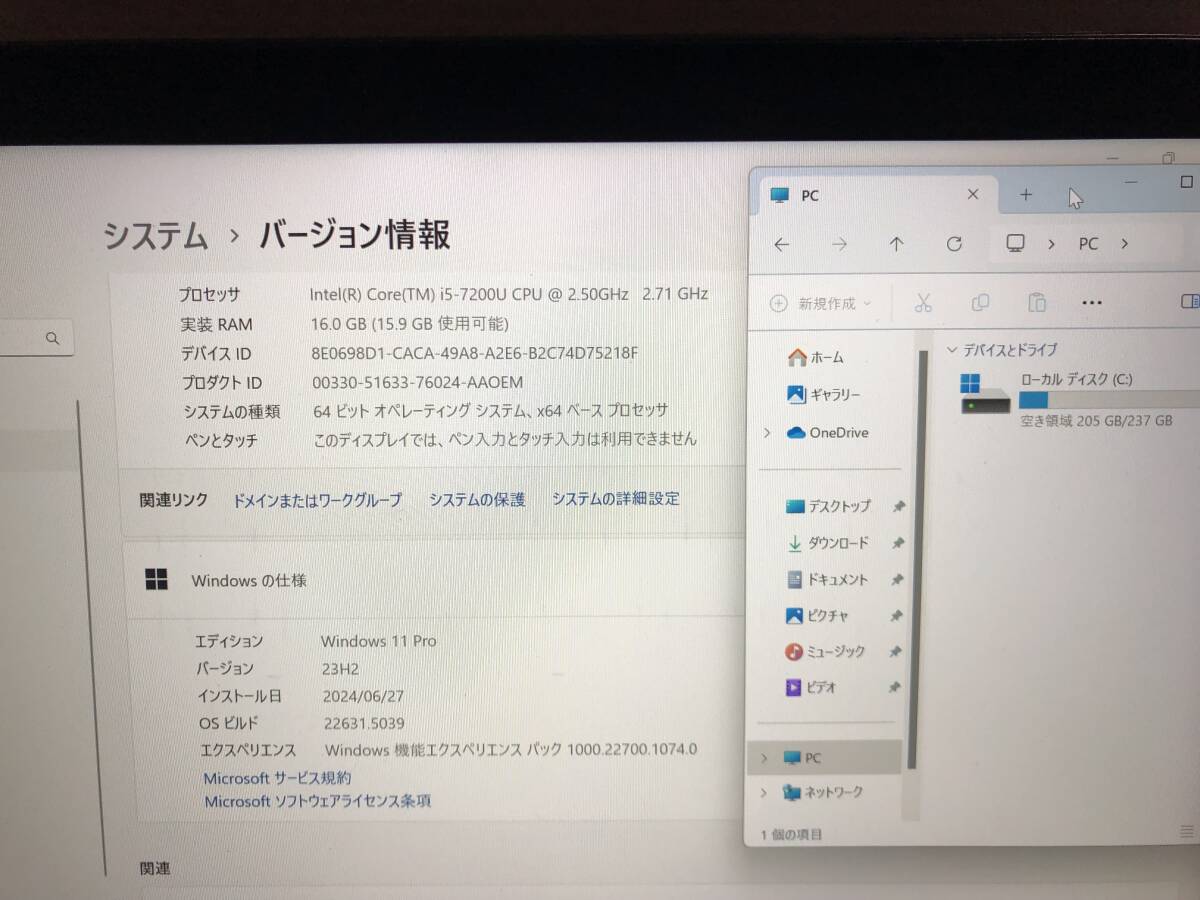Minimize the Explorer window
This screenshot has height=900, width=1200.
[1130, 183]
